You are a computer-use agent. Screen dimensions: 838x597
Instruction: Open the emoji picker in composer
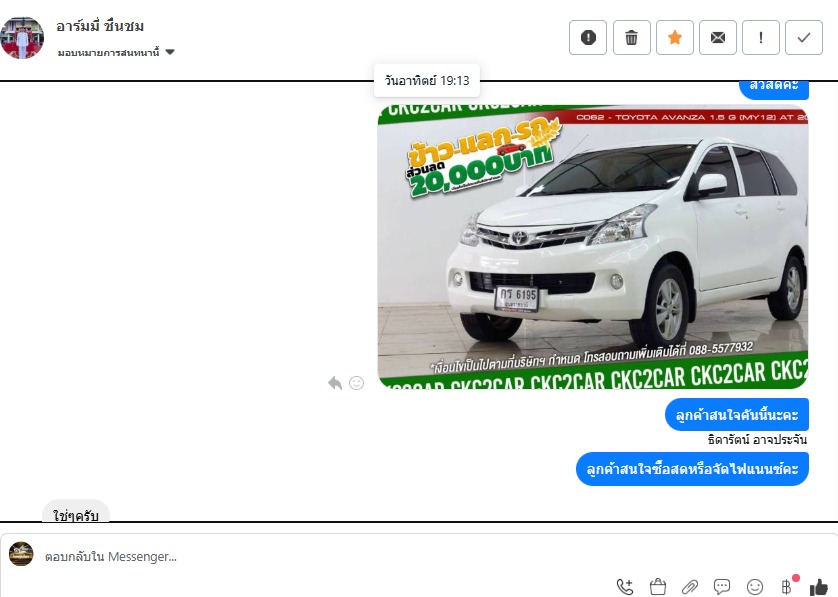point(755,587)
